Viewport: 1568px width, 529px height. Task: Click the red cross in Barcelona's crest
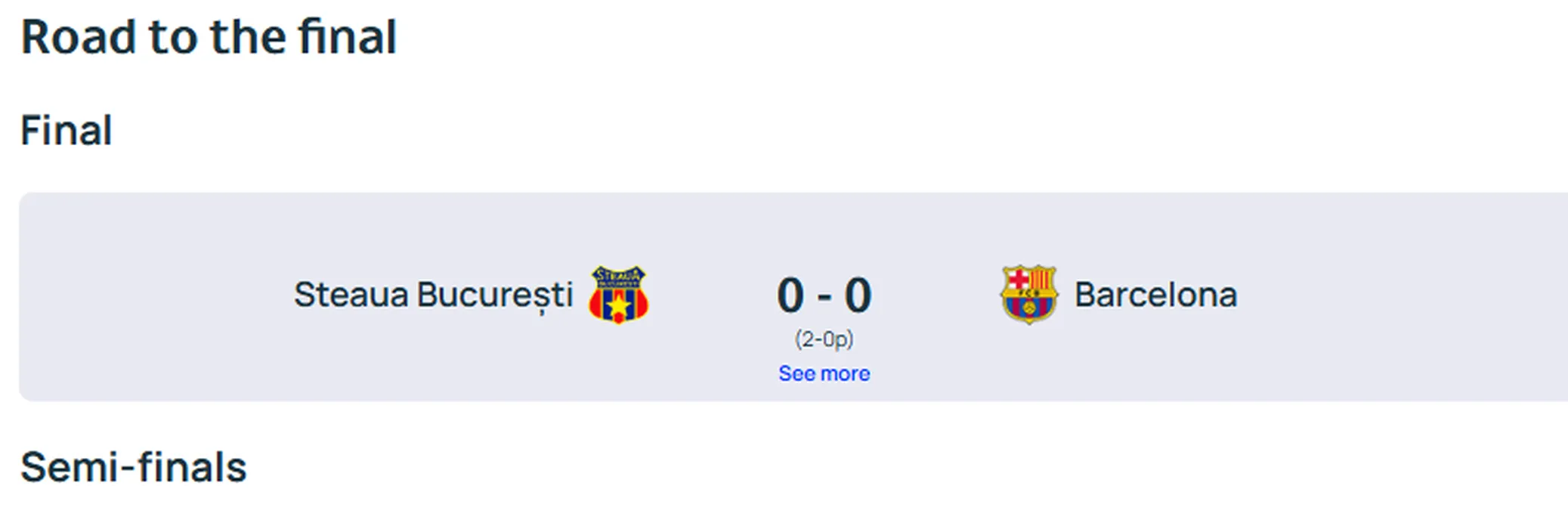pyautogui.click(x=1017, y=279)
